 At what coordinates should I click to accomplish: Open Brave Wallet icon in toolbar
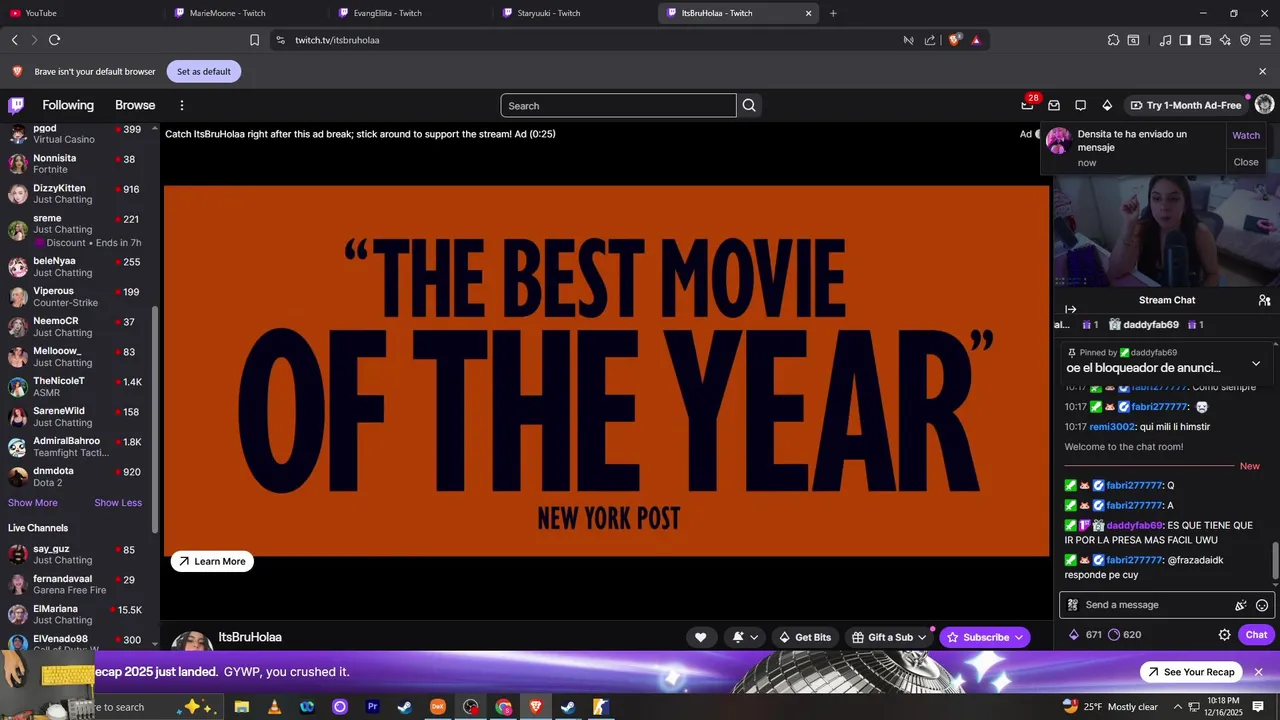coord(1205,40)
